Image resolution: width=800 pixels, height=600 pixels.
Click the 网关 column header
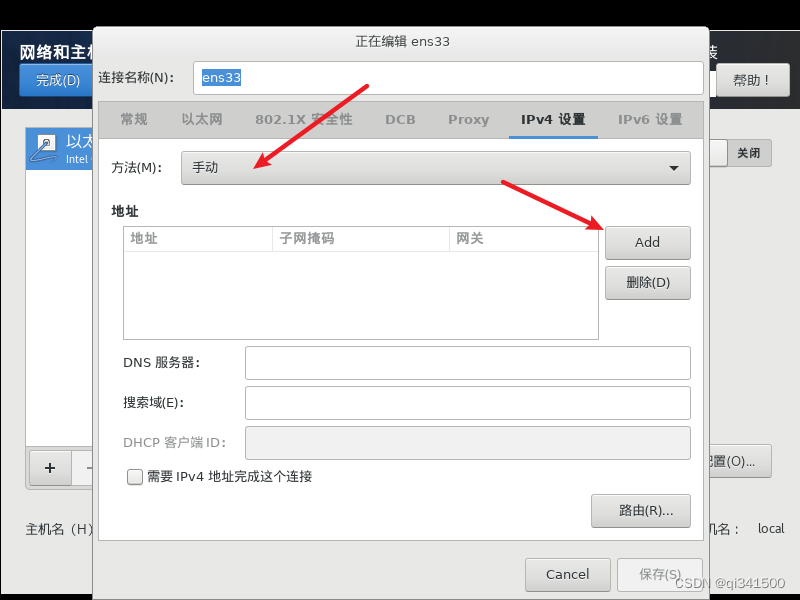[523, 239]
